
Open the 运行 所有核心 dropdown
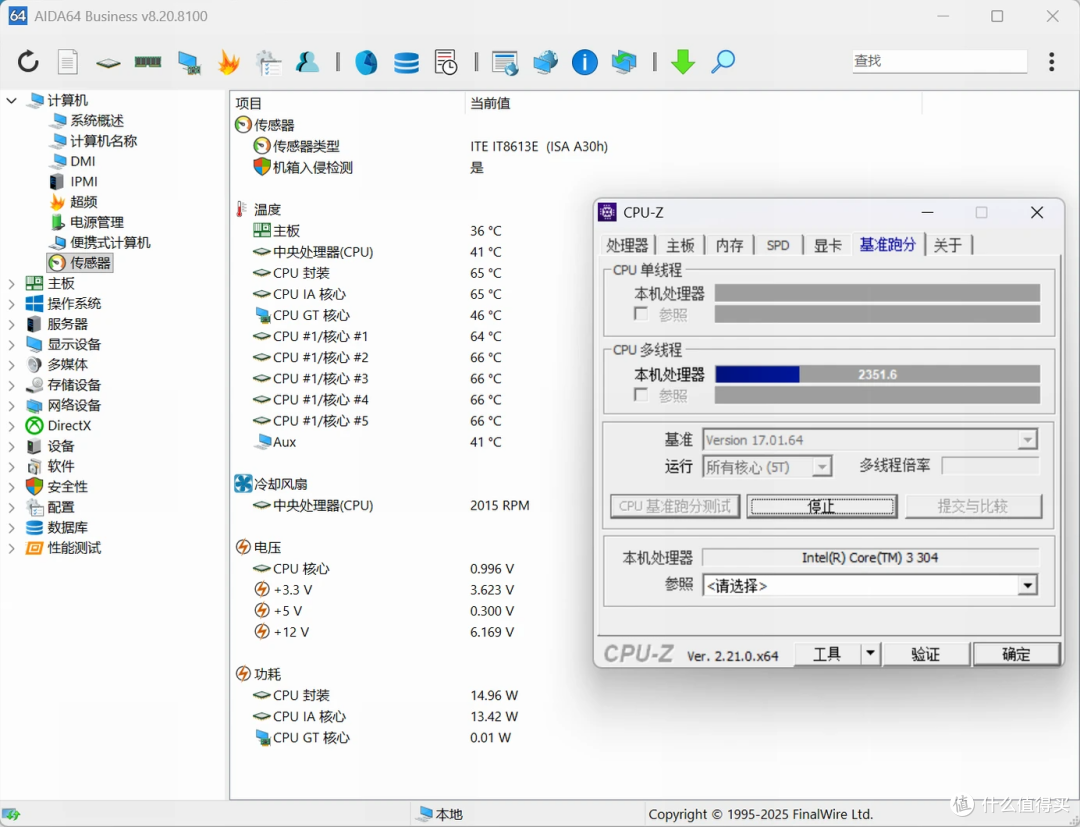821,467
